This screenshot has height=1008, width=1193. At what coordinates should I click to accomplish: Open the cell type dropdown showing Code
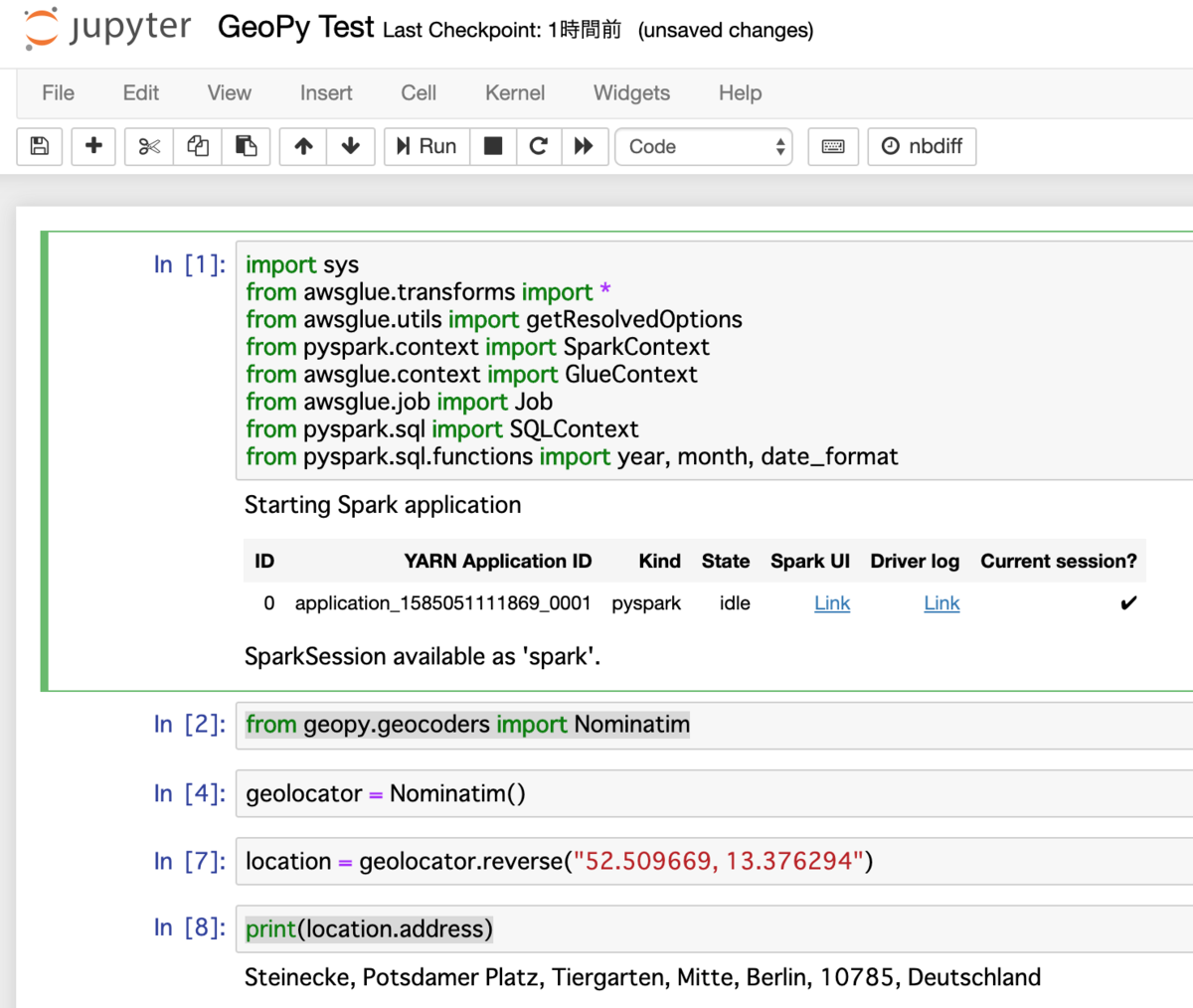[703, 146]
